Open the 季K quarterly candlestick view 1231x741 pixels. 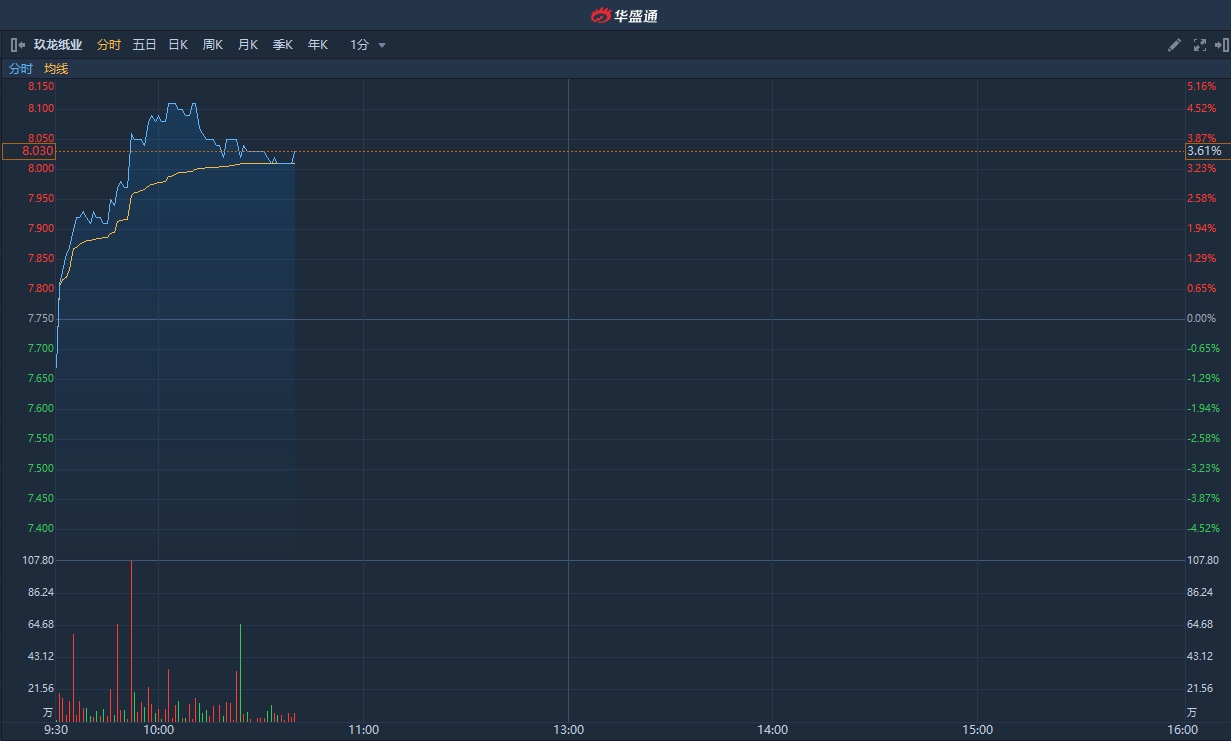pyautogui.click(x=282, y=45)
